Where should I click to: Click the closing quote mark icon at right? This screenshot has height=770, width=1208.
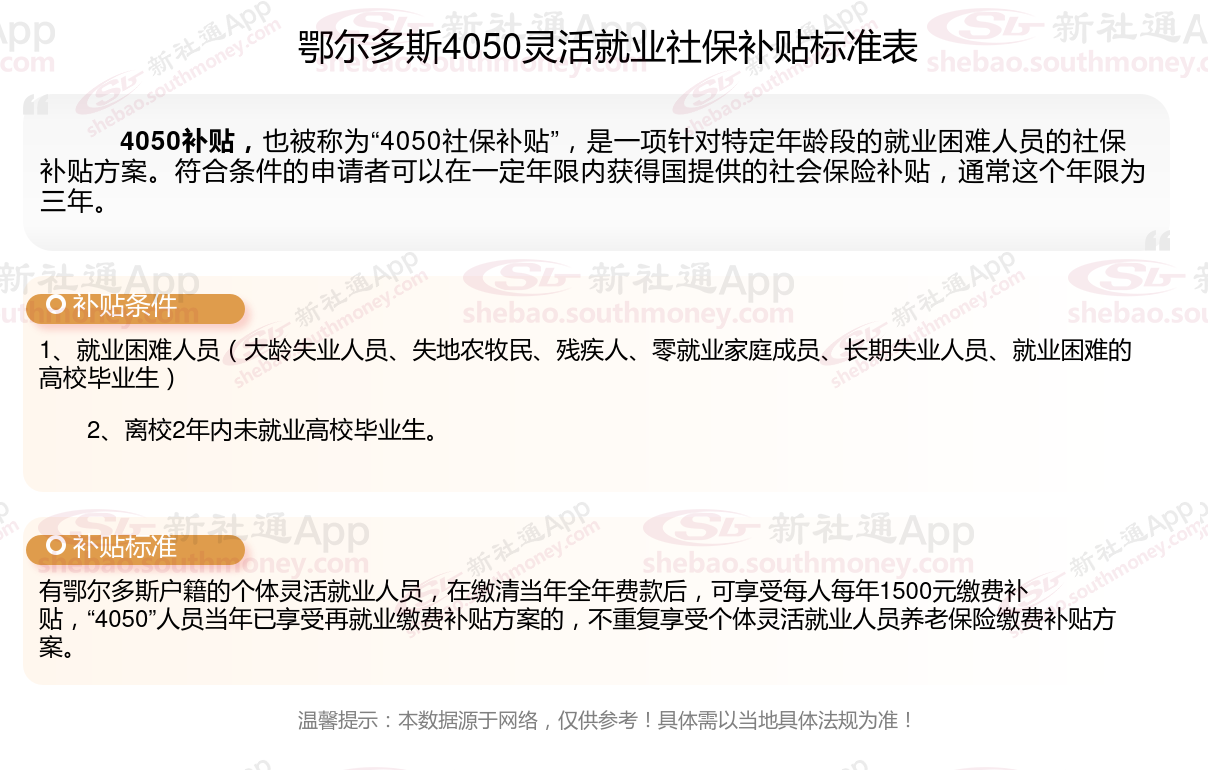coord(1157,240)
